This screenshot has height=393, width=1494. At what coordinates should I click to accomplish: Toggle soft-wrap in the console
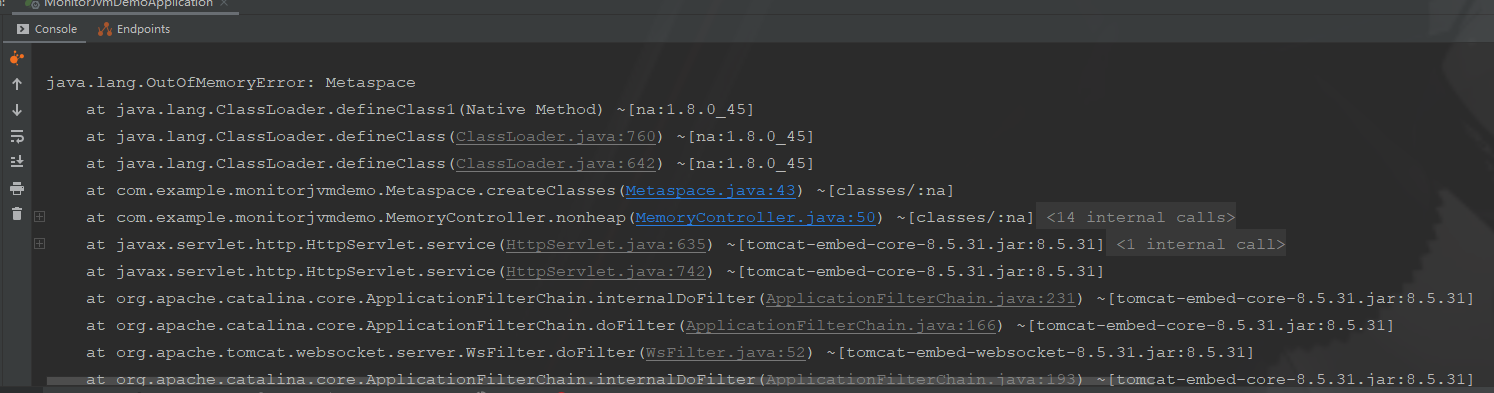[x=16, y=136]
